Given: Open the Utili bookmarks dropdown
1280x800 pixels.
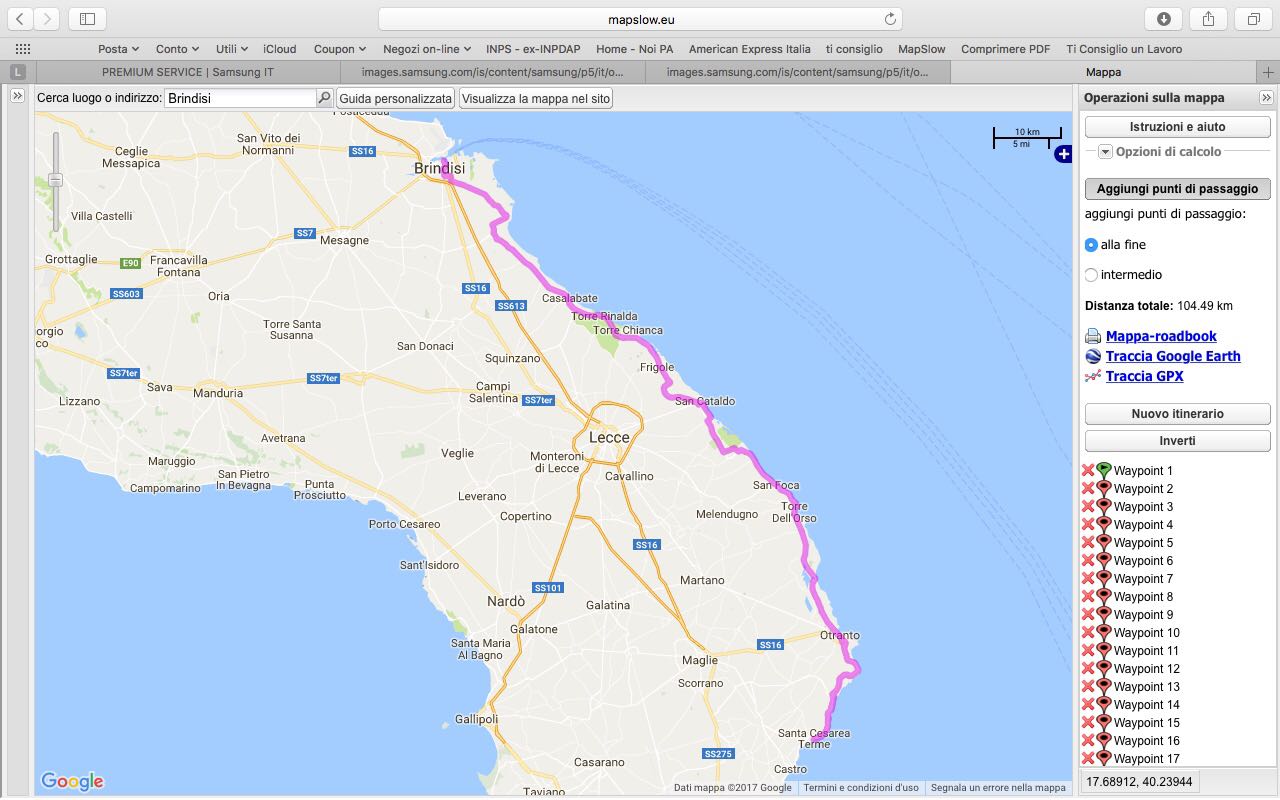Looking at the screenshot, I should tap(231, 49).
